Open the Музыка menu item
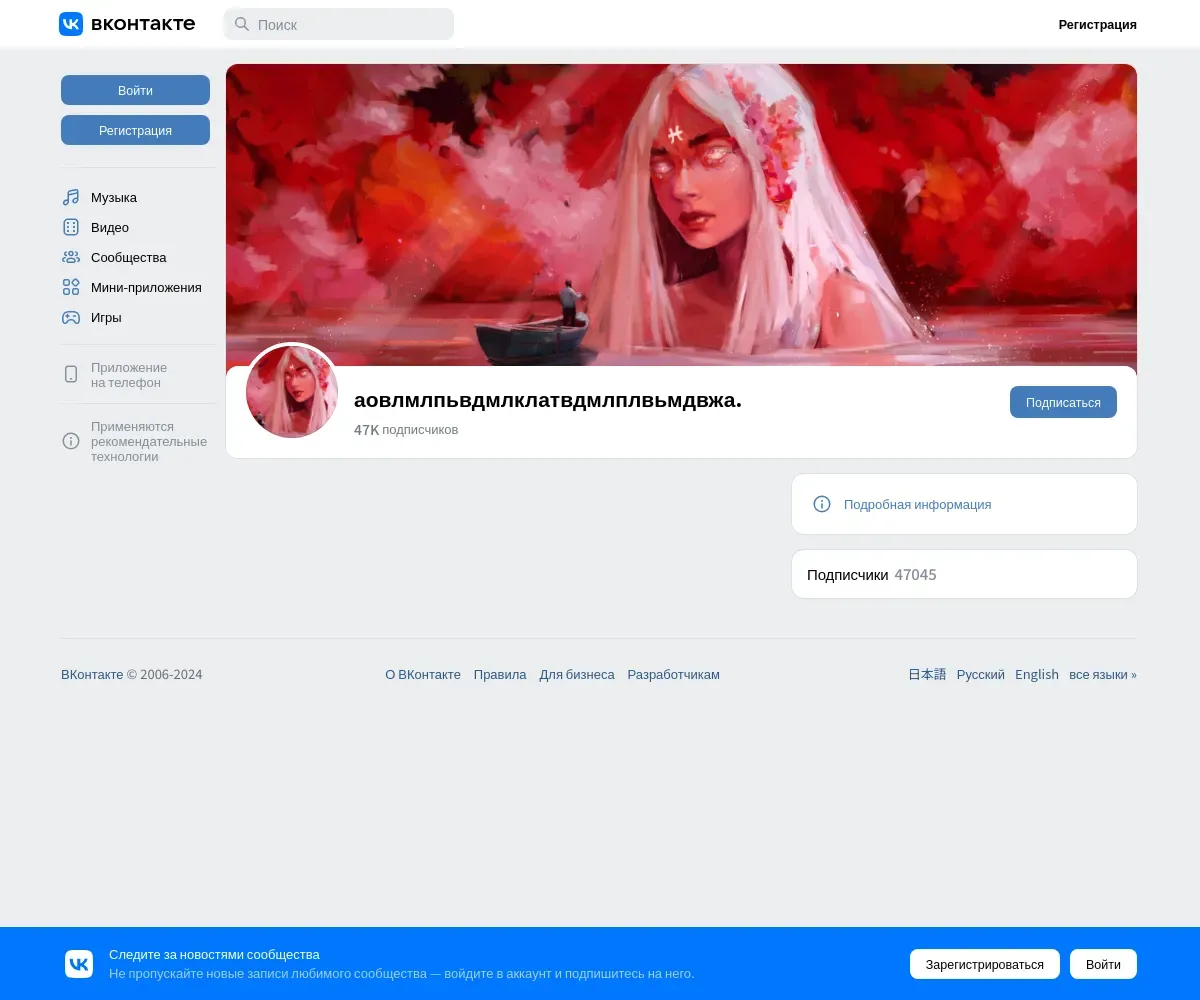 [x=137, y=198]
